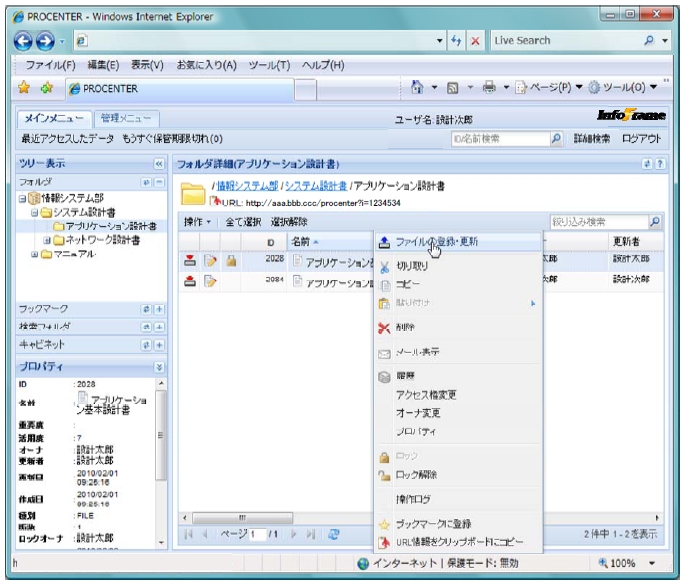Viewport: 684px width, 584px height.
Task: Click help question icon in フォルダ詳細 header
Action: tap(660, 164)
